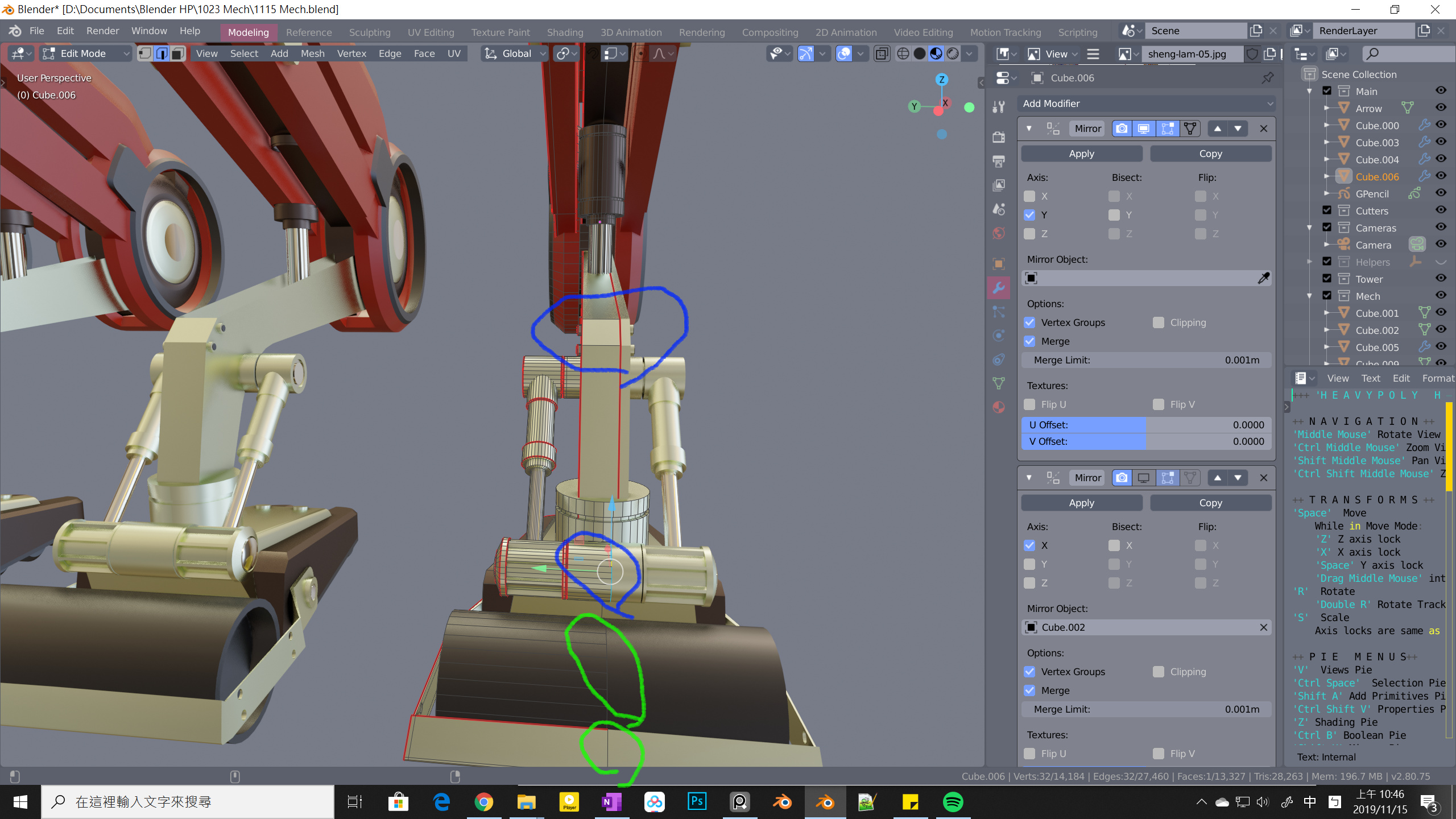Collapse the Mech collection in outliner

pos(1309,296)
